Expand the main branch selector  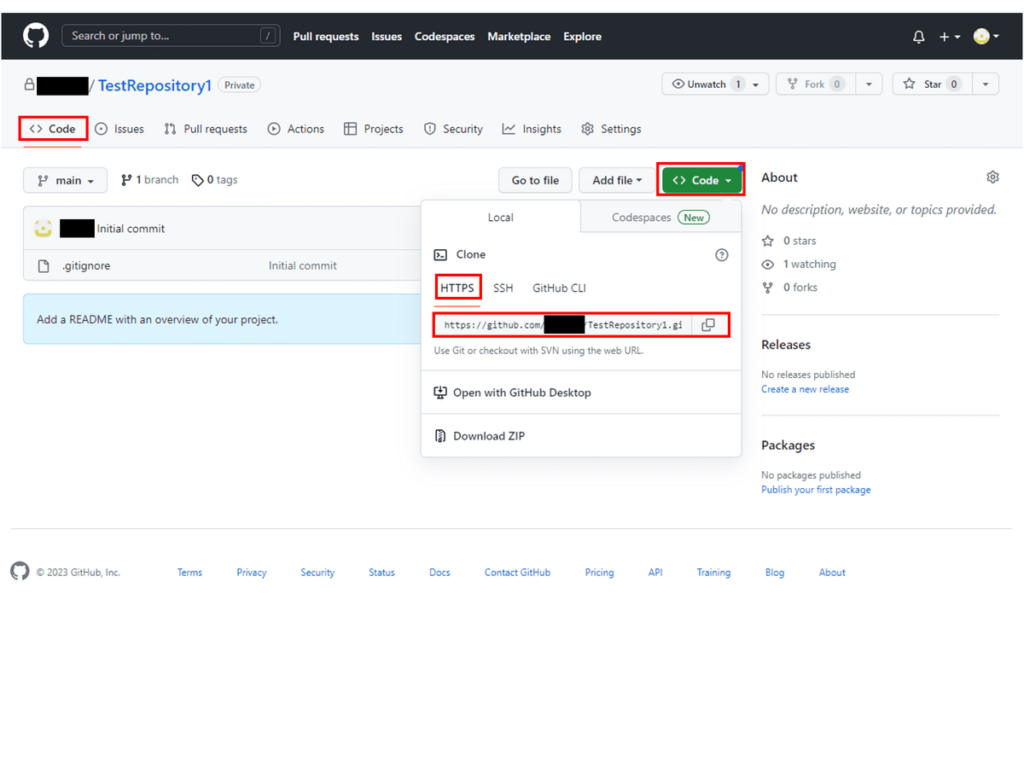tap(65, 180)
